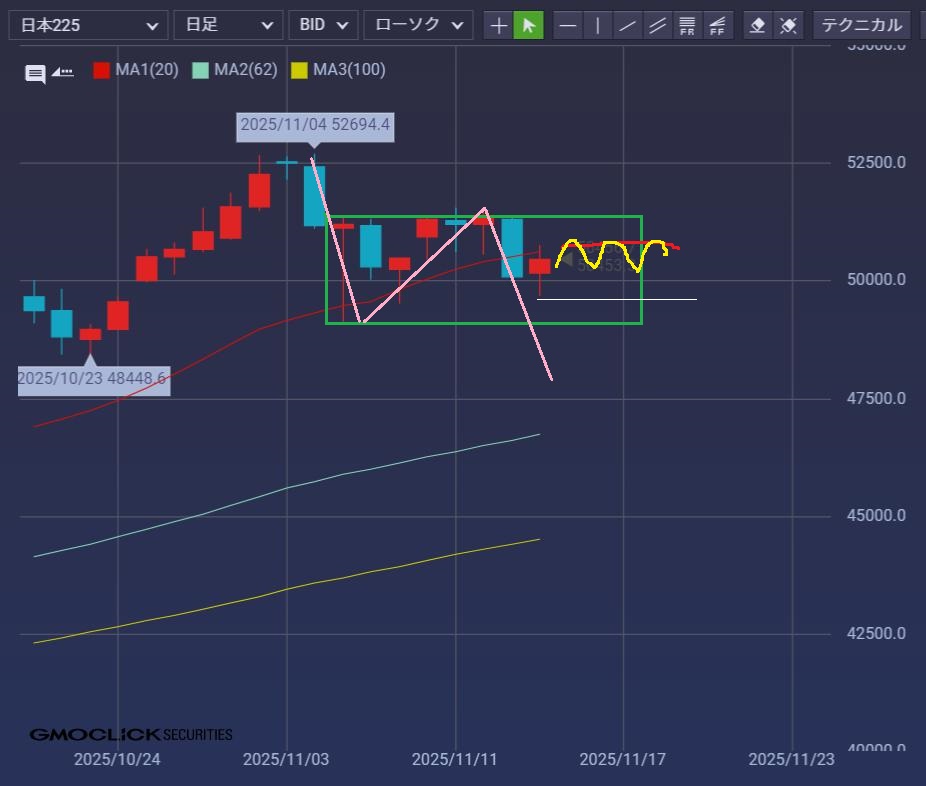Select the Fibonacci retracement FR tool
The image size is (926, 786).
[x=687, y=25]
